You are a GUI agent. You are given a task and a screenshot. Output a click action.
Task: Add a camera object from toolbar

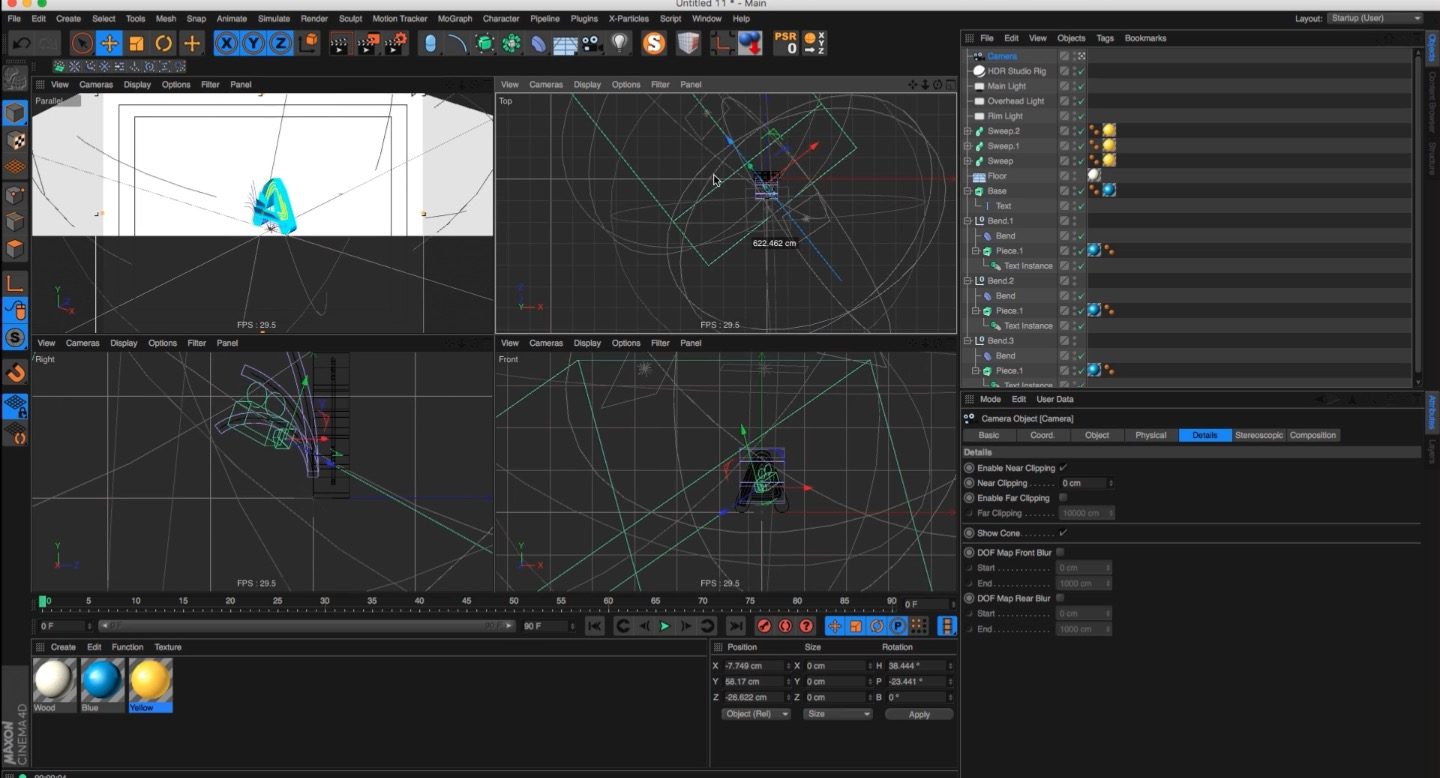[x=593, y=43]
